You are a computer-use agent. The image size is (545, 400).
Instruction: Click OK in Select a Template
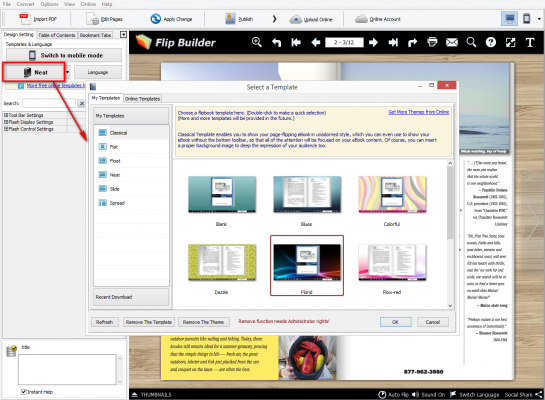396,322
